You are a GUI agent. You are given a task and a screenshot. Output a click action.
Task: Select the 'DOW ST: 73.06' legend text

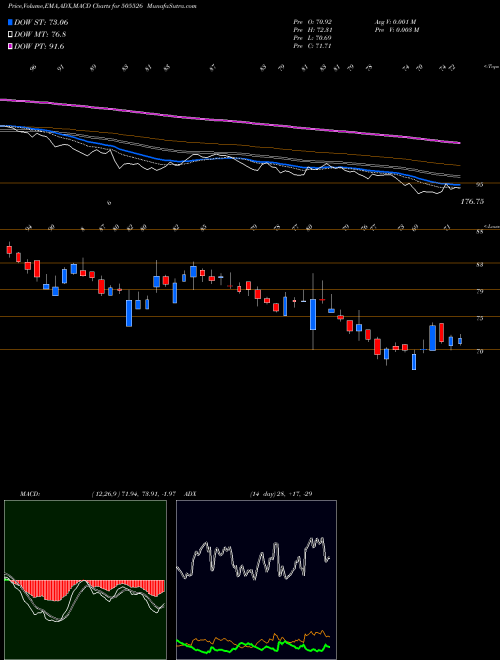tap(41, 22)
